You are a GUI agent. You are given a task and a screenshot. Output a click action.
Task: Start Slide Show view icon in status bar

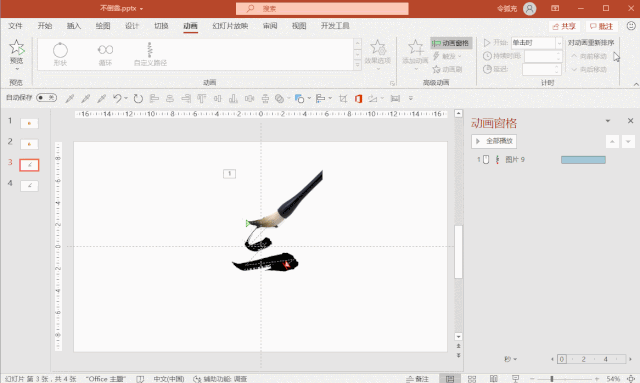(x=516, y=379)
